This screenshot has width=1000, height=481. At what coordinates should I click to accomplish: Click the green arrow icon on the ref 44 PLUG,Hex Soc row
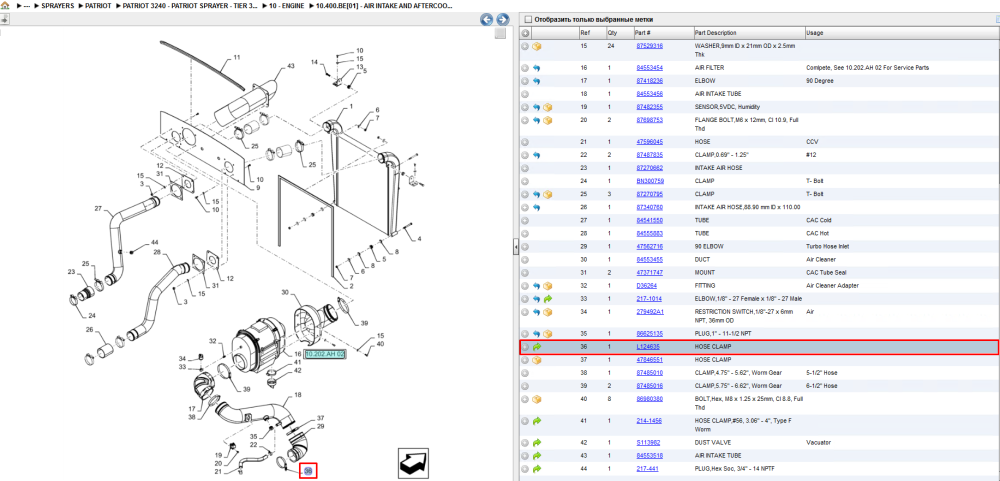pos(536,469)
